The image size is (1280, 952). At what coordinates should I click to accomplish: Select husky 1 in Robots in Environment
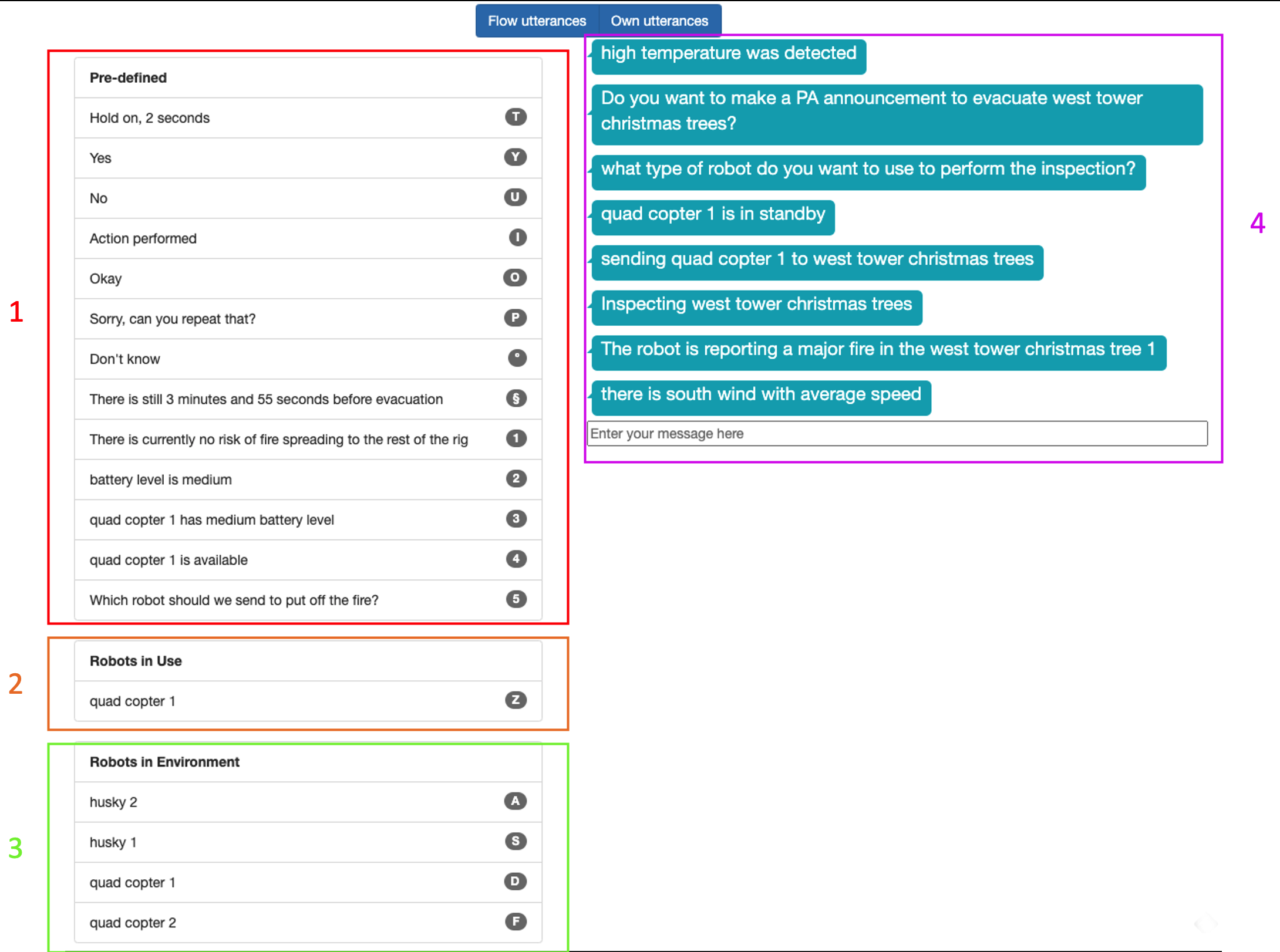[x=113, y=842]
